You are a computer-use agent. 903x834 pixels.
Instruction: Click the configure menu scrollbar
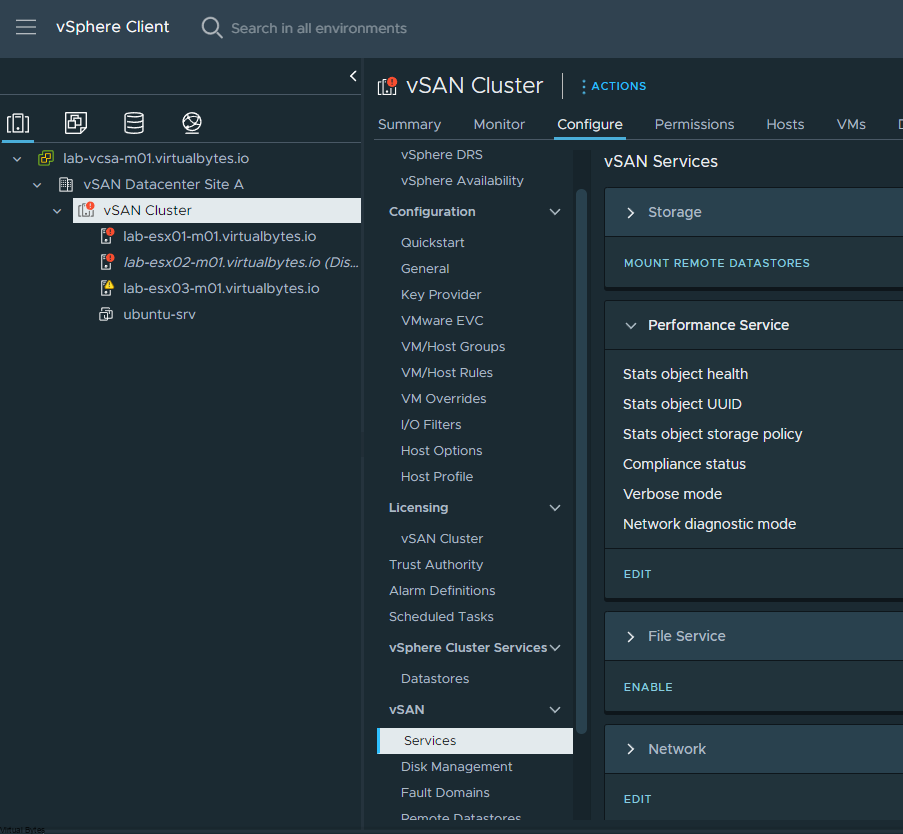(x=581, y=461)
